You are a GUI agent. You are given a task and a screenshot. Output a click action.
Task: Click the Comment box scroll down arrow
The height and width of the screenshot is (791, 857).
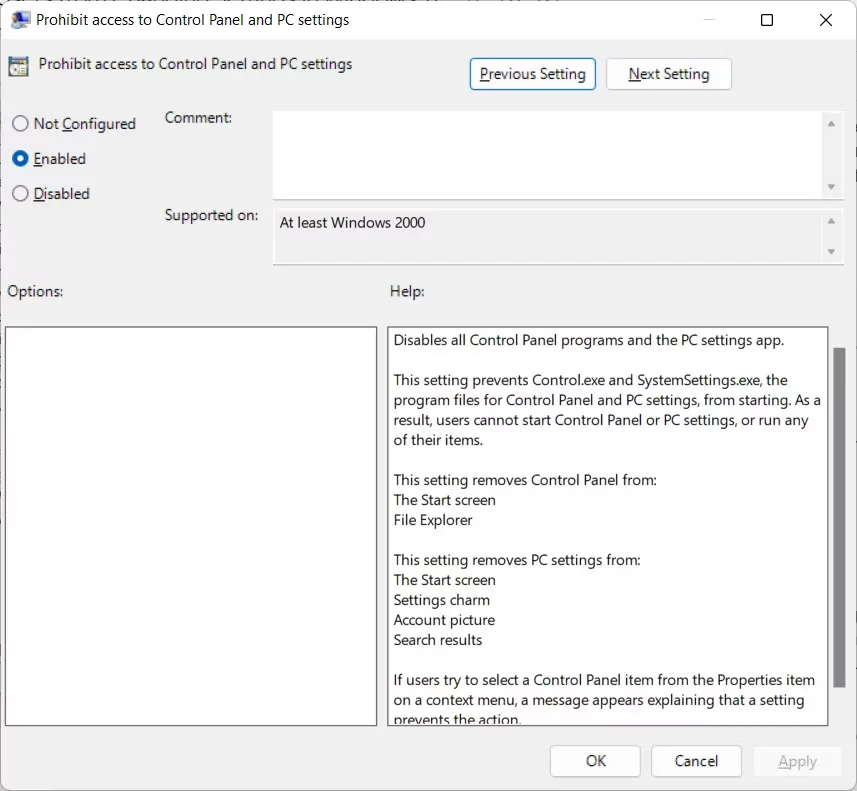point(831,187)
